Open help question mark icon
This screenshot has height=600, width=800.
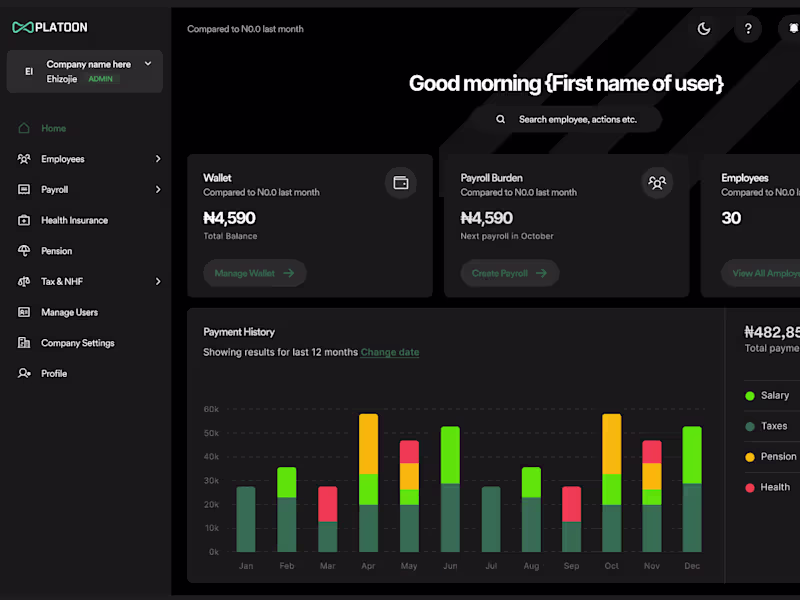(748, 29)
